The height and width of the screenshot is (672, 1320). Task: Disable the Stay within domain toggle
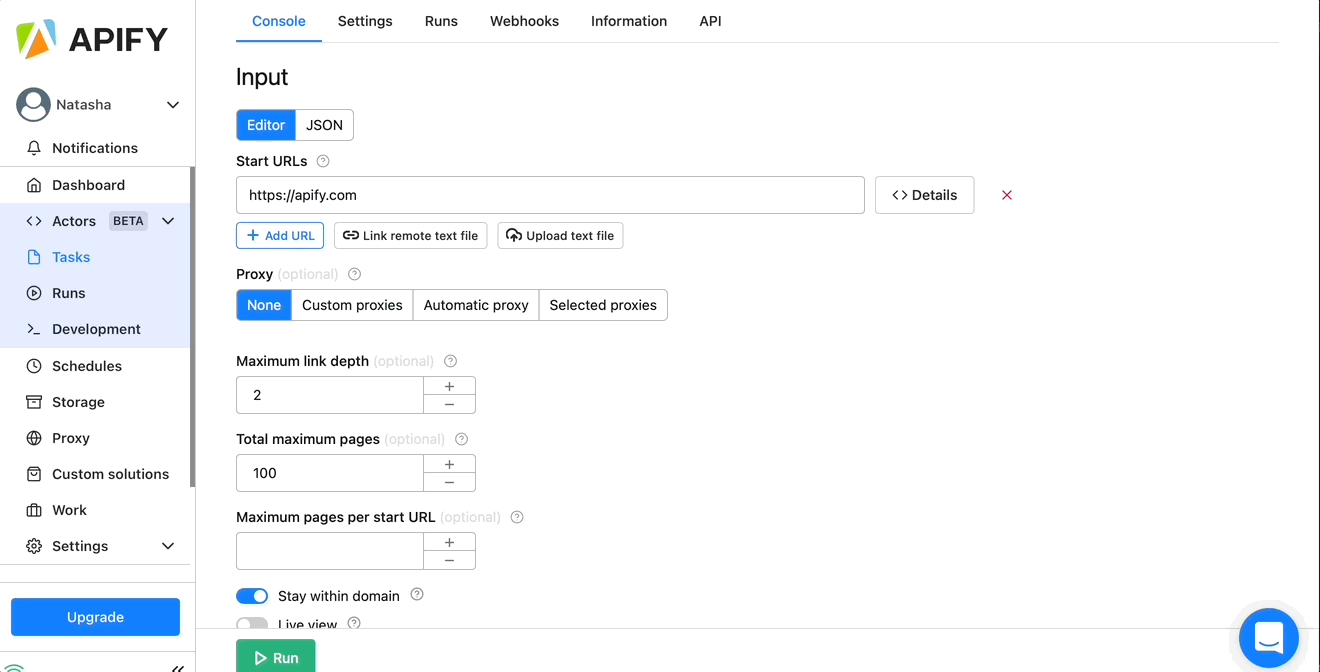click(x=252, y=596)
